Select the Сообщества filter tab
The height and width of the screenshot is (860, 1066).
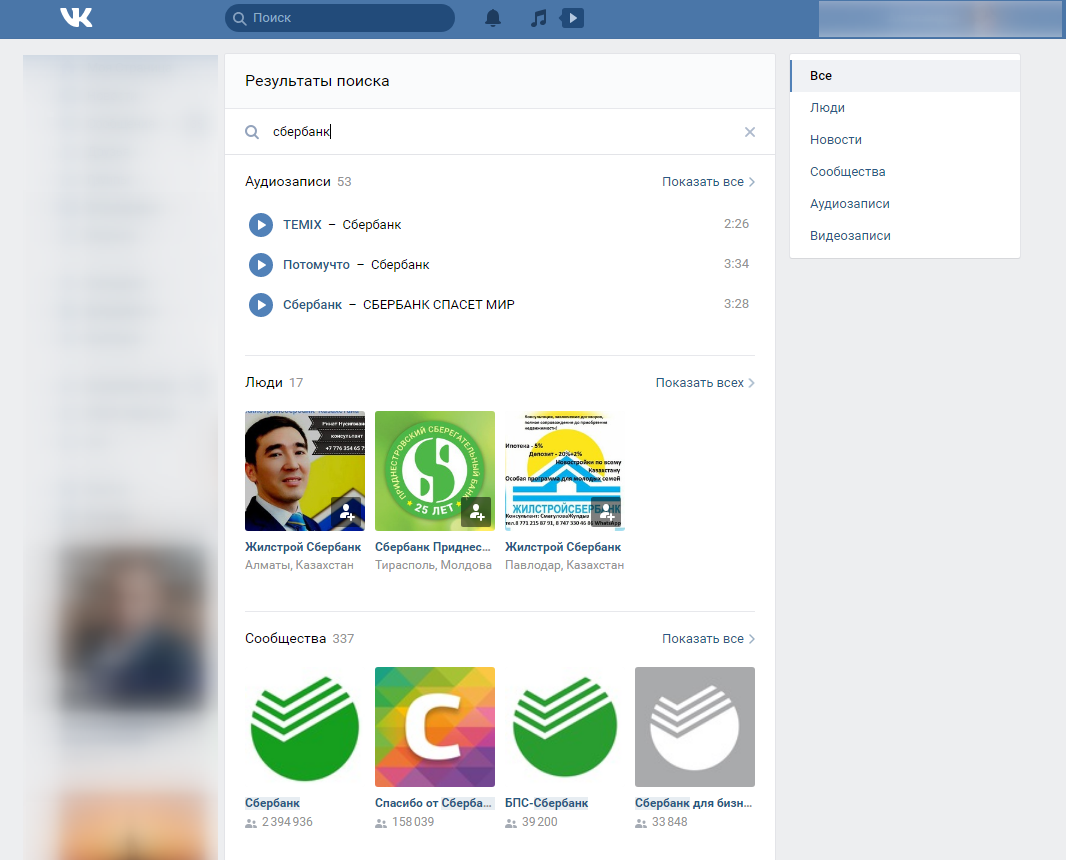pyautogui.click(x=905, y=171)
